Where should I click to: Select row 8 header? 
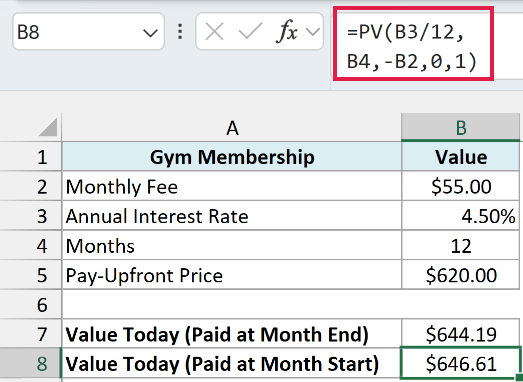tap(31, 363)
